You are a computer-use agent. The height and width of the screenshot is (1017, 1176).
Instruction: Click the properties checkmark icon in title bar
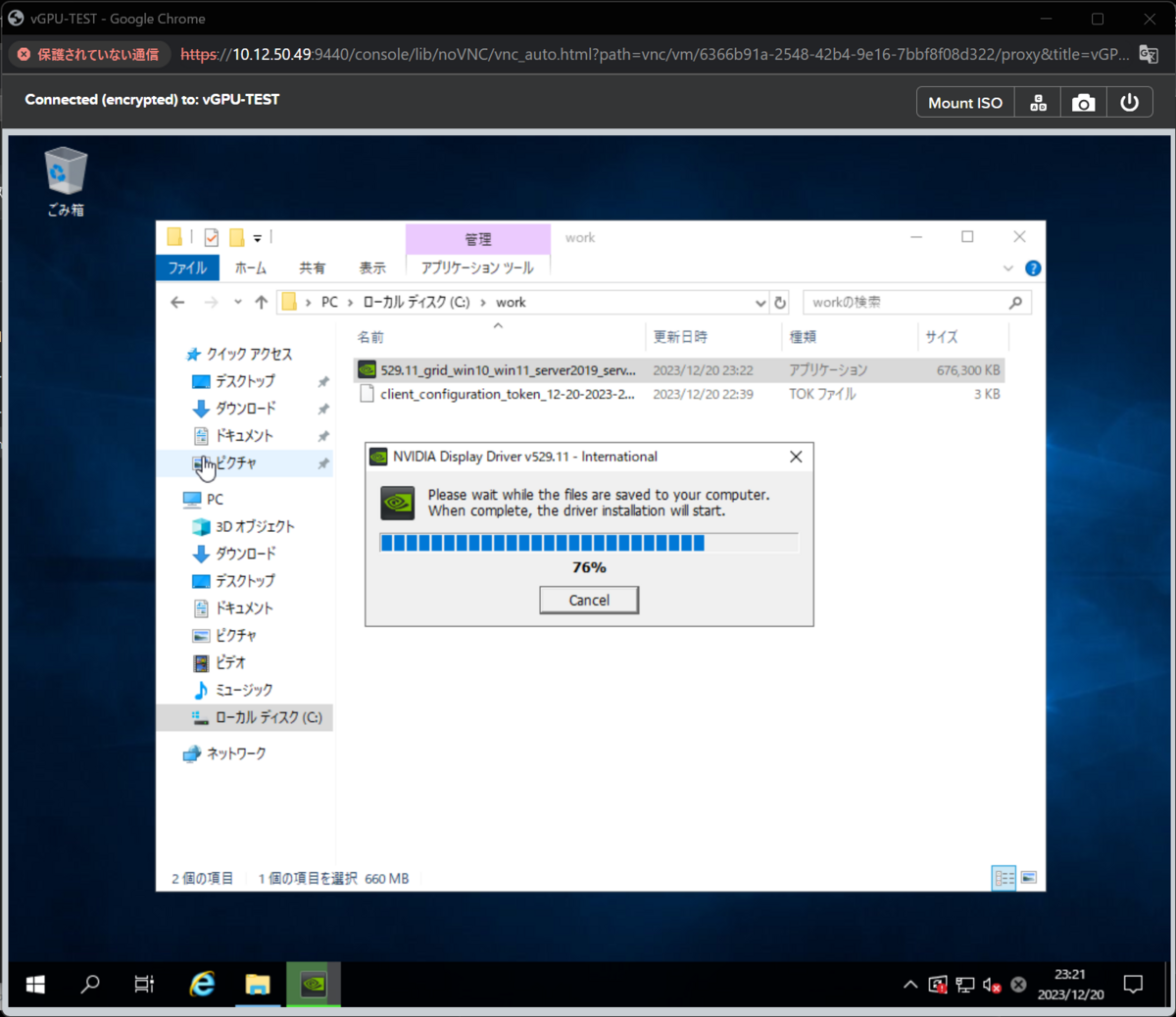click(x=212, y=237)
